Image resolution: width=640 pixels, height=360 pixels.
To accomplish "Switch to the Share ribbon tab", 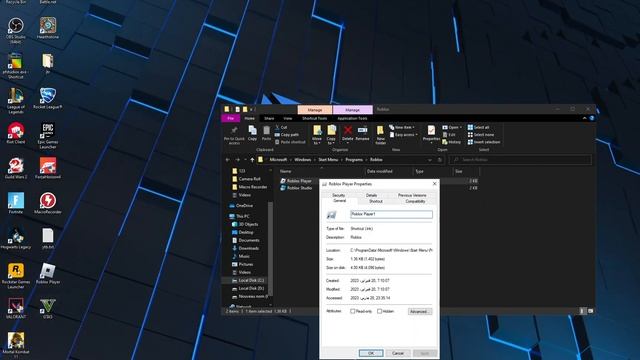I will (269, 118).
